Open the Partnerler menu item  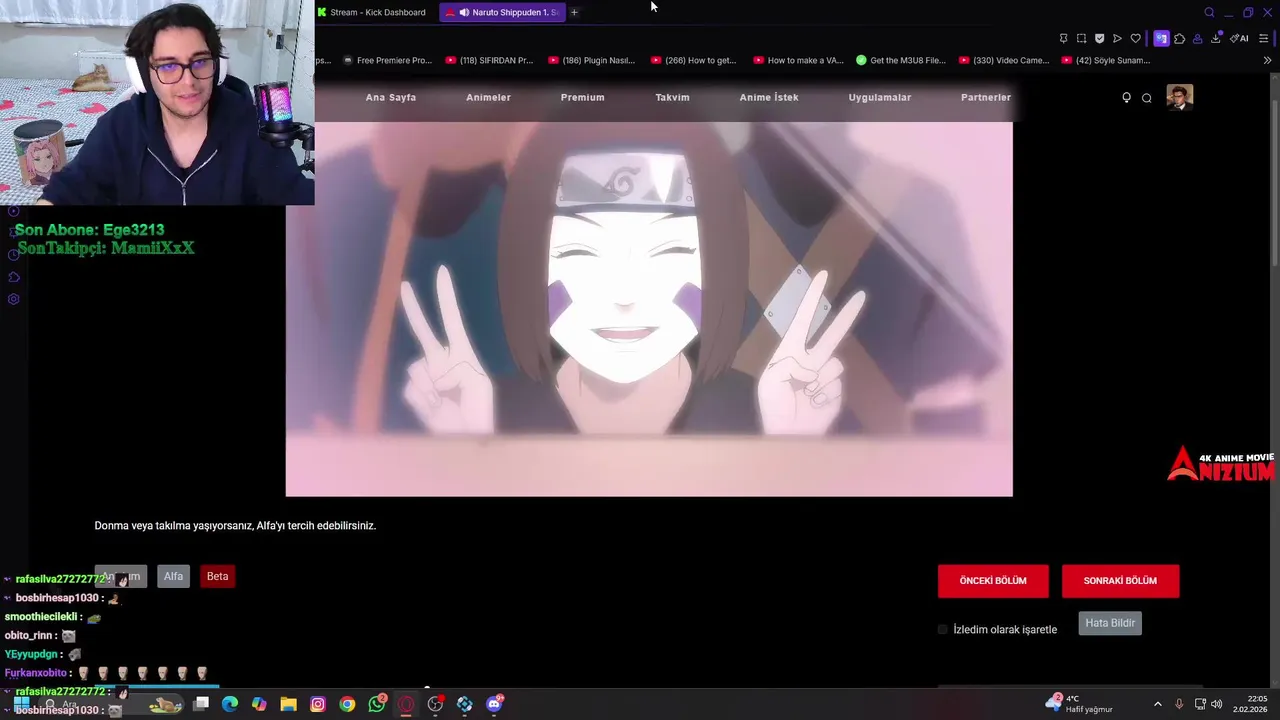tap(986, 97)
